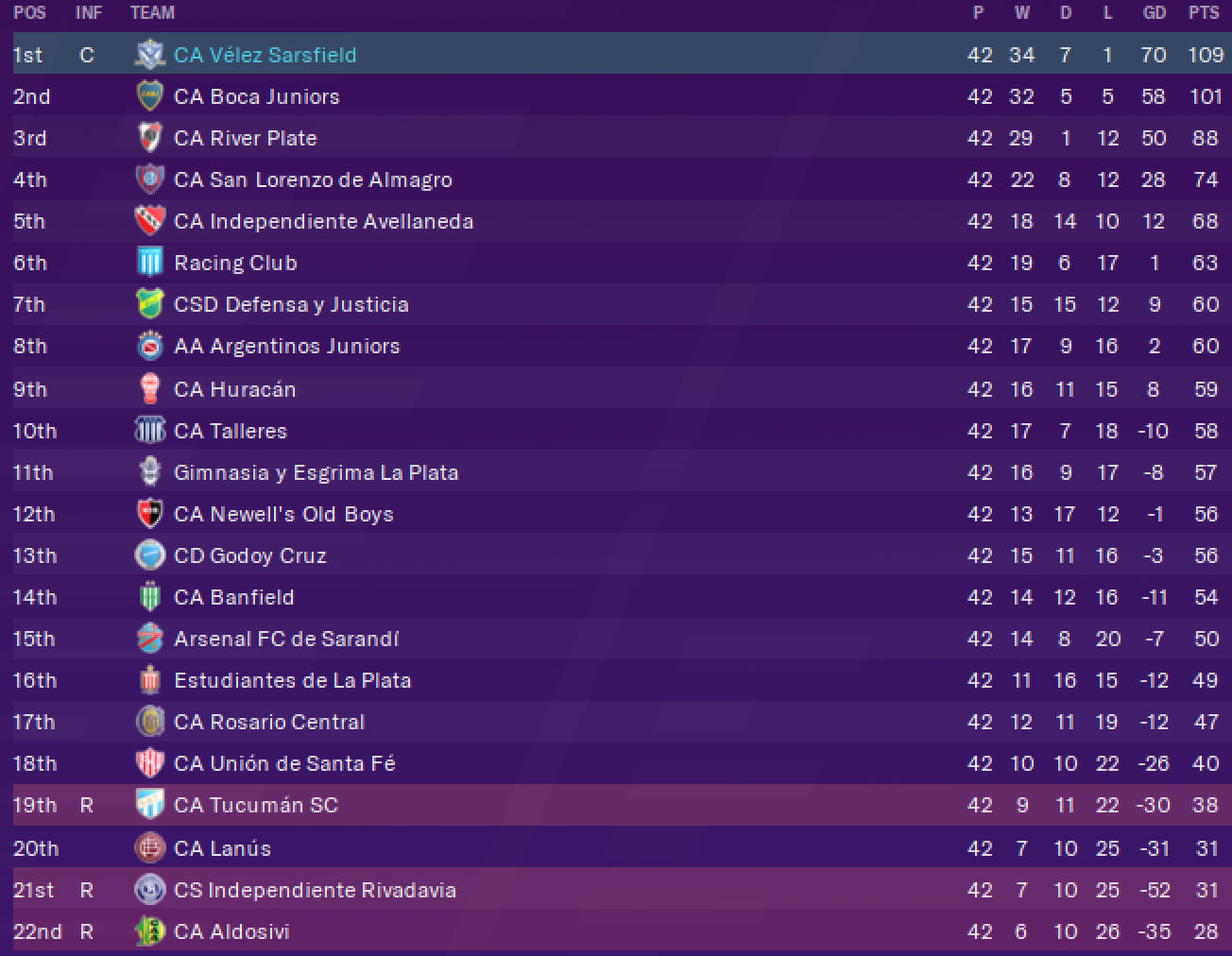Image resolution: width=1232 pixels, height=956 pixels.
Task: Click the CA Newell's Old Boys badge
Action: pyautogui.click(x=149, y=514)
